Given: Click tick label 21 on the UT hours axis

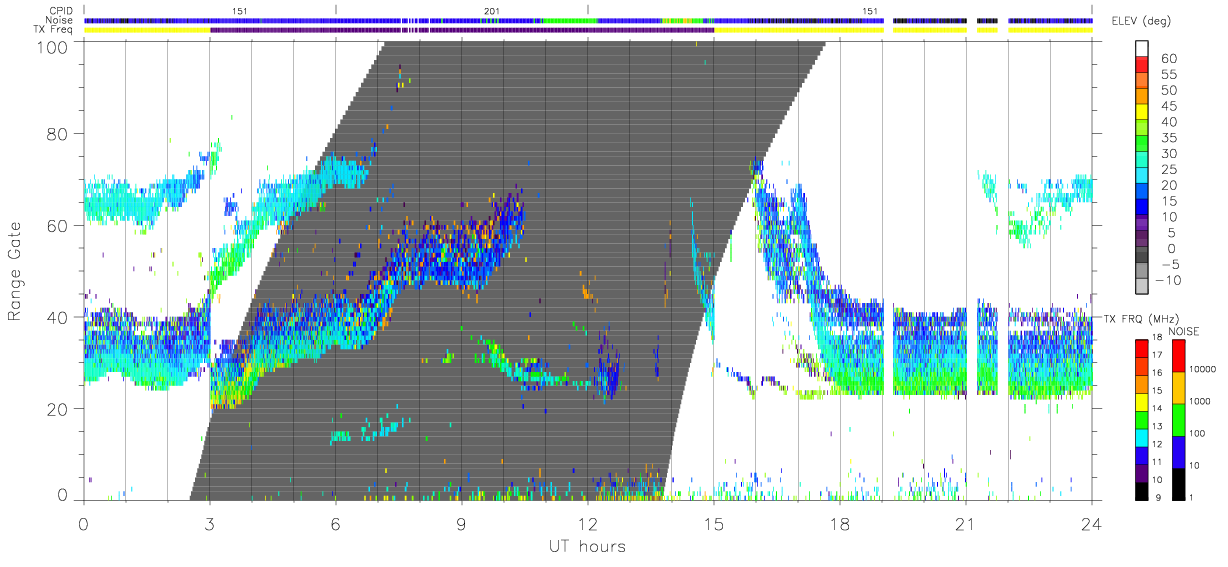Looking at the screenshot, I should pos(965,523).
